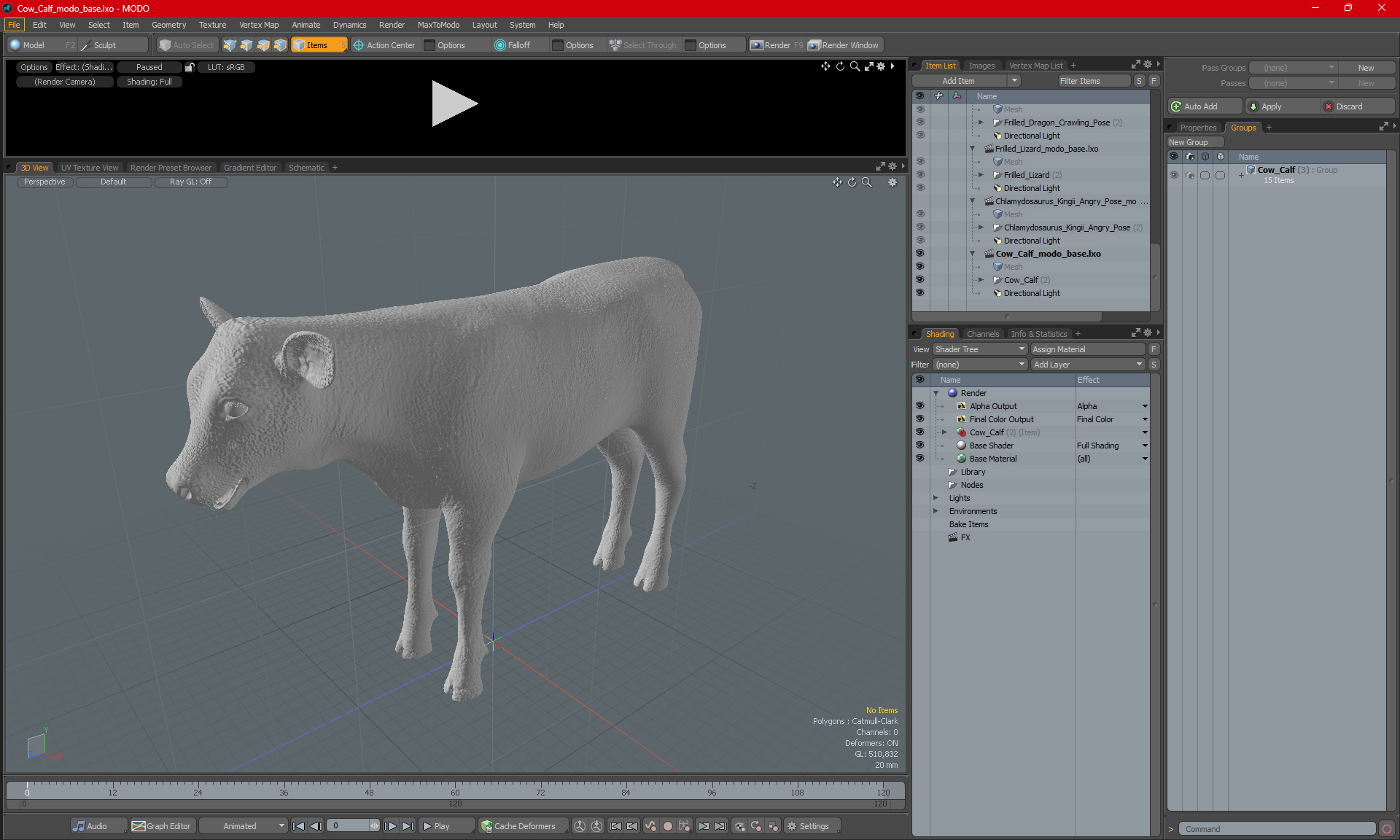Toggle visibility of Cow_Calf item
This screenshot has width=1400, height=840.
pyautogui.click(x=919, y=280)
